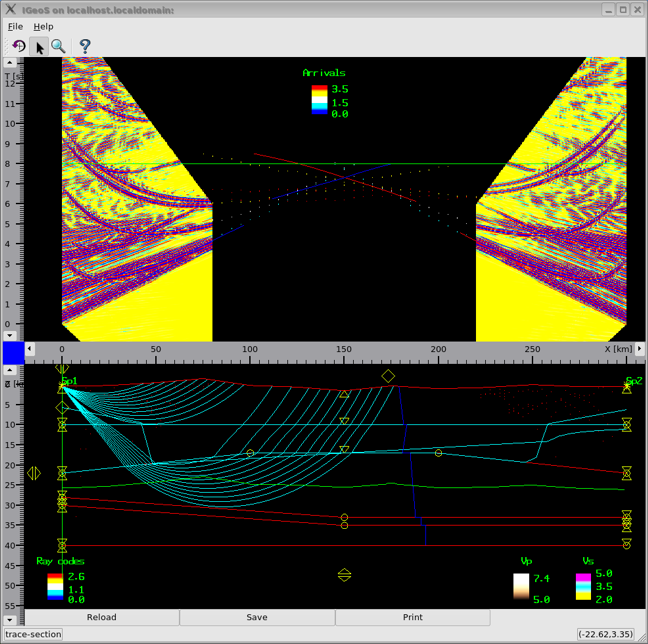Click the blue square at axes corner

[x=13, y=353]
